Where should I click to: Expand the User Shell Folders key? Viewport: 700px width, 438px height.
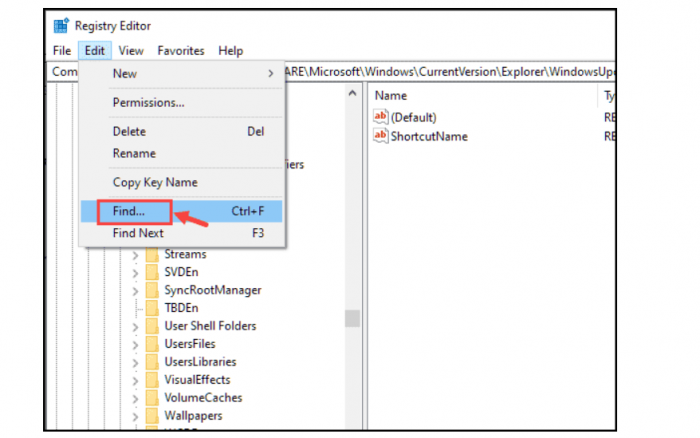pyautogui.click(x=135, y=327)
